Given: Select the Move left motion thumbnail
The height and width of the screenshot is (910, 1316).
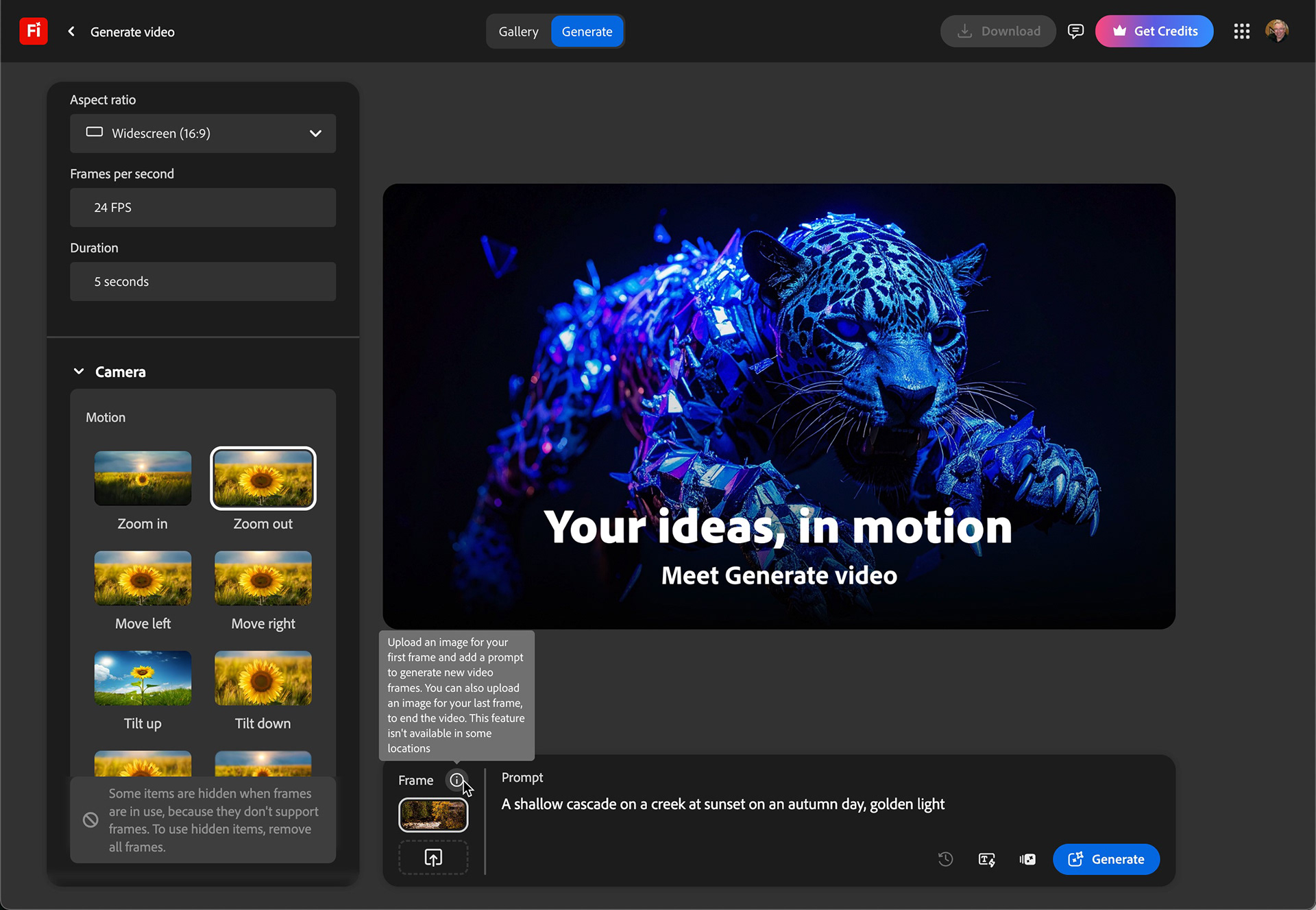Looking at the screenshot, I should tap(143, 578).
